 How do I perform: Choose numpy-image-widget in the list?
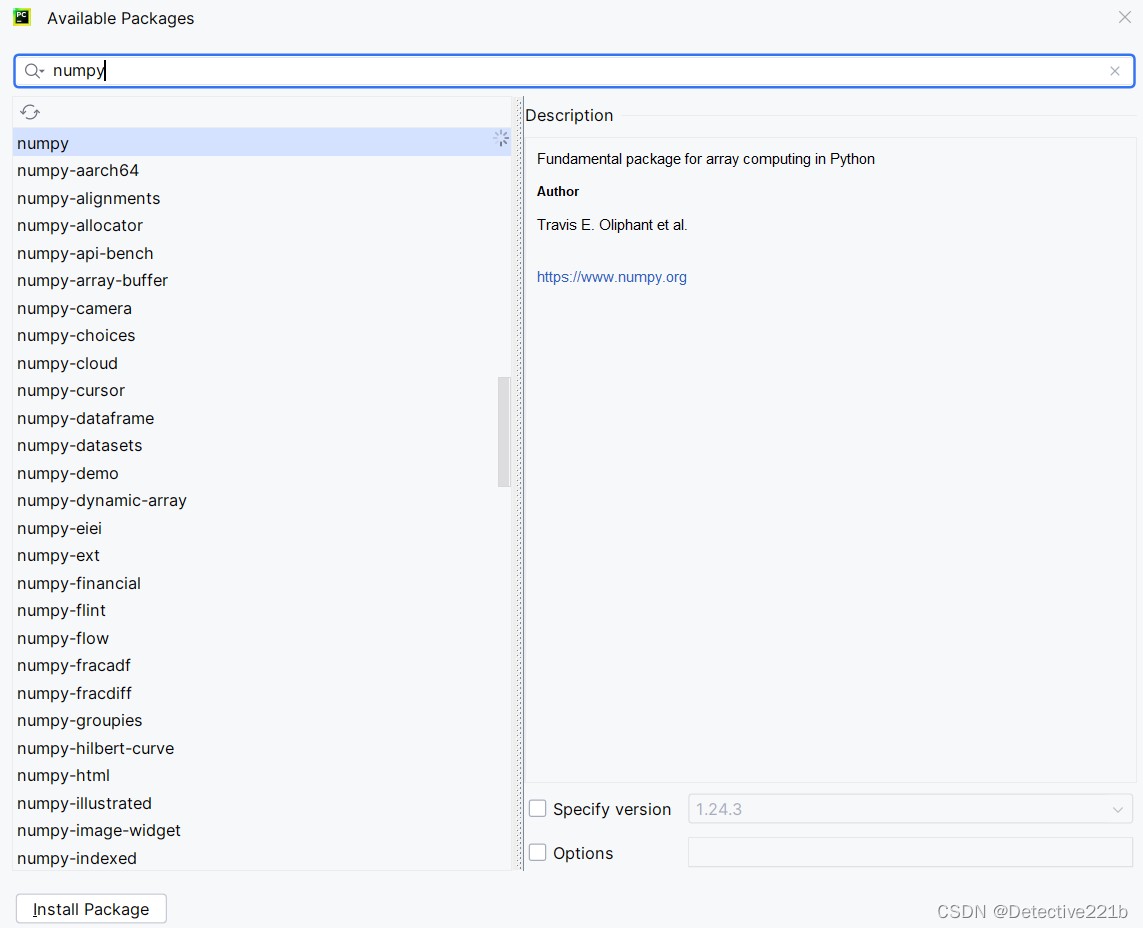click(99, 830)
